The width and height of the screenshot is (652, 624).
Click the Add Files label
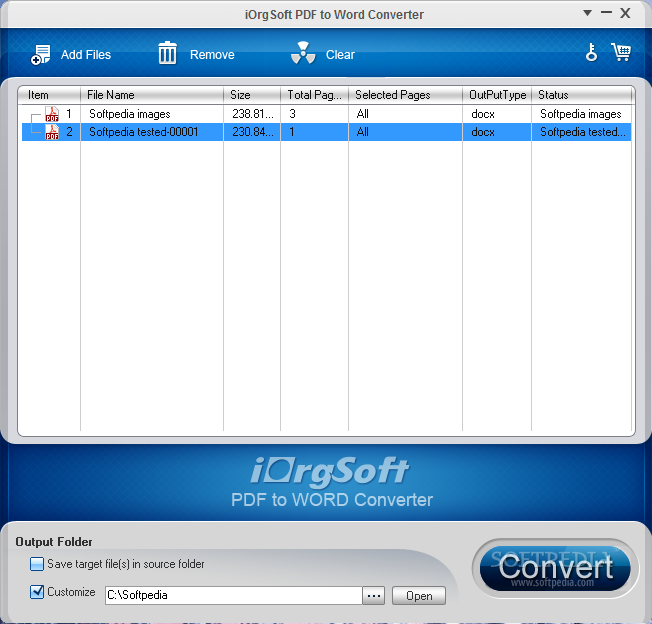(x=86, y=54)
